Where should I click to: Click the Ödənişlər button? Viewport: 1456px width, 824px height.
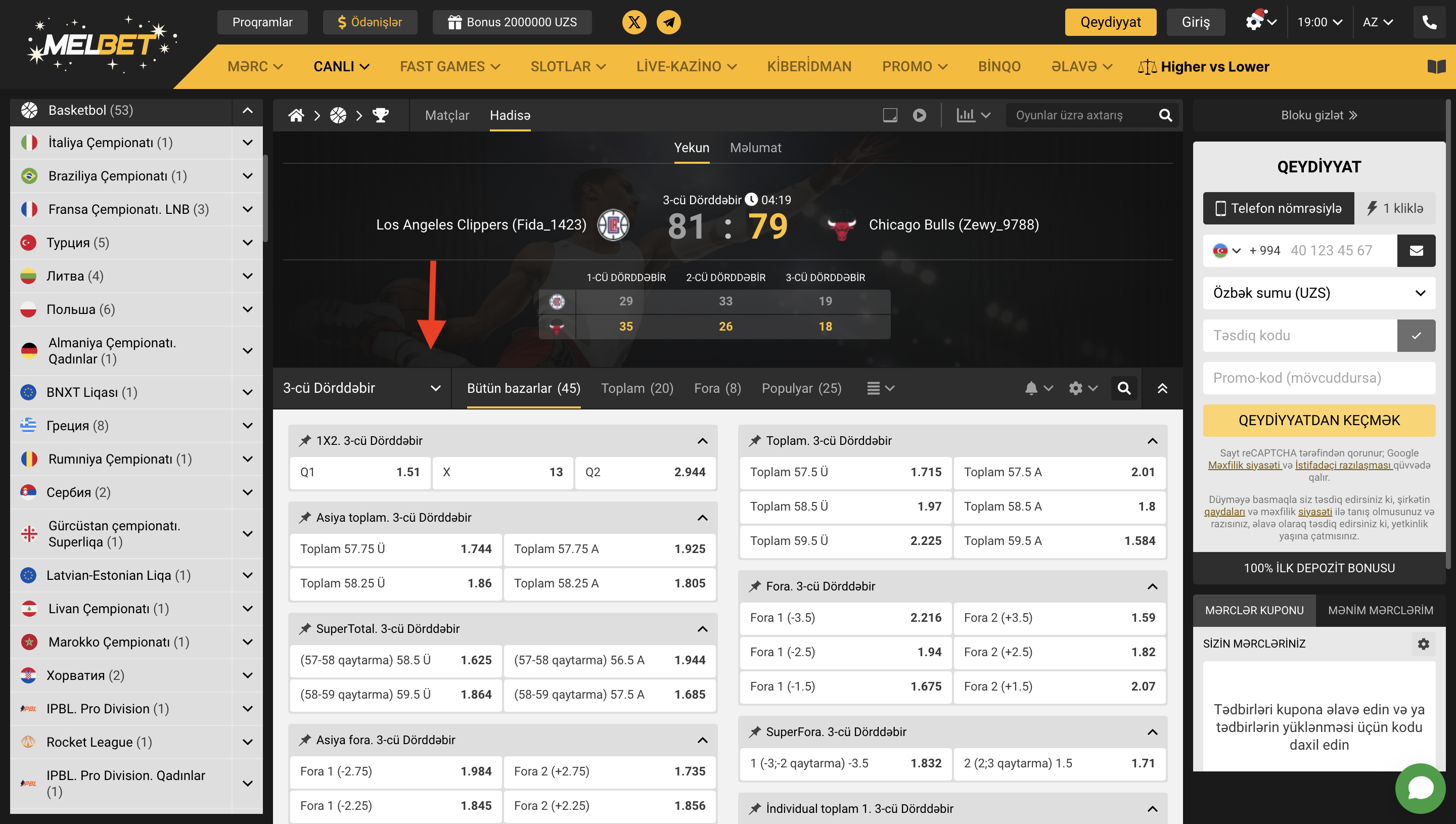click(x=370, y=22)
